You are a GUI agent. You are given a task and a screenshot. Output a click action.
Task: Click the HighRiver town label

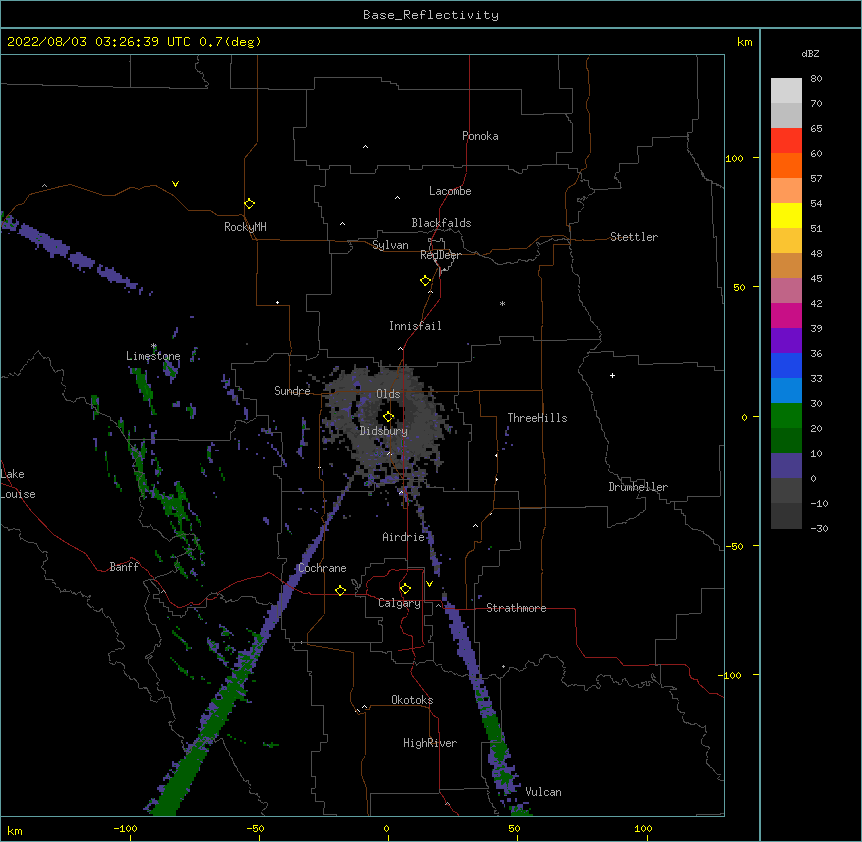tap(430, 743)
